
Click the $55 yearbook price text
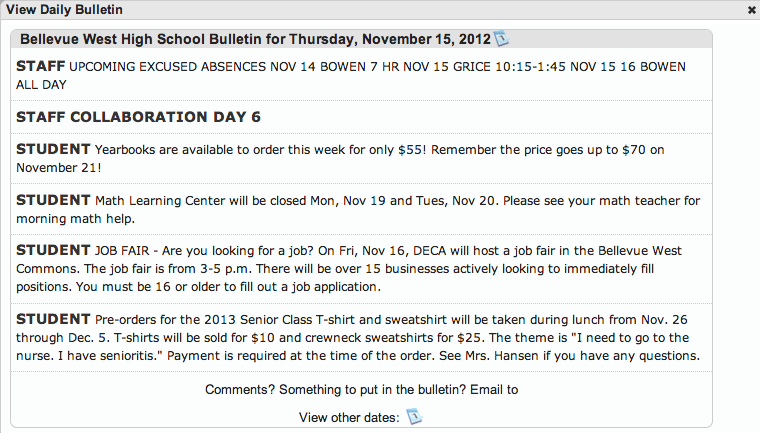(x=412, y=150)
